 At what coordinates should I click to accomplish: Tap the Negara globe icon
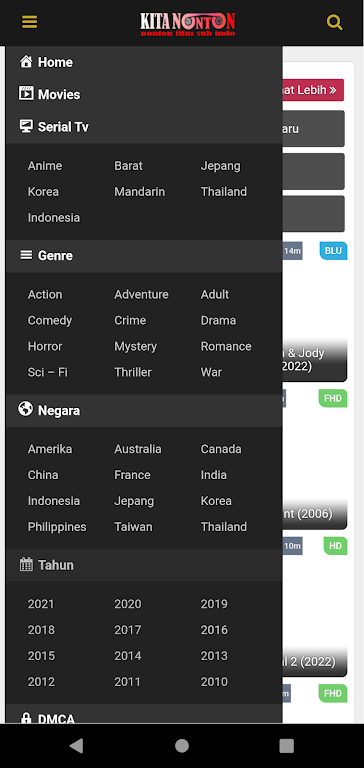(25, 409)
